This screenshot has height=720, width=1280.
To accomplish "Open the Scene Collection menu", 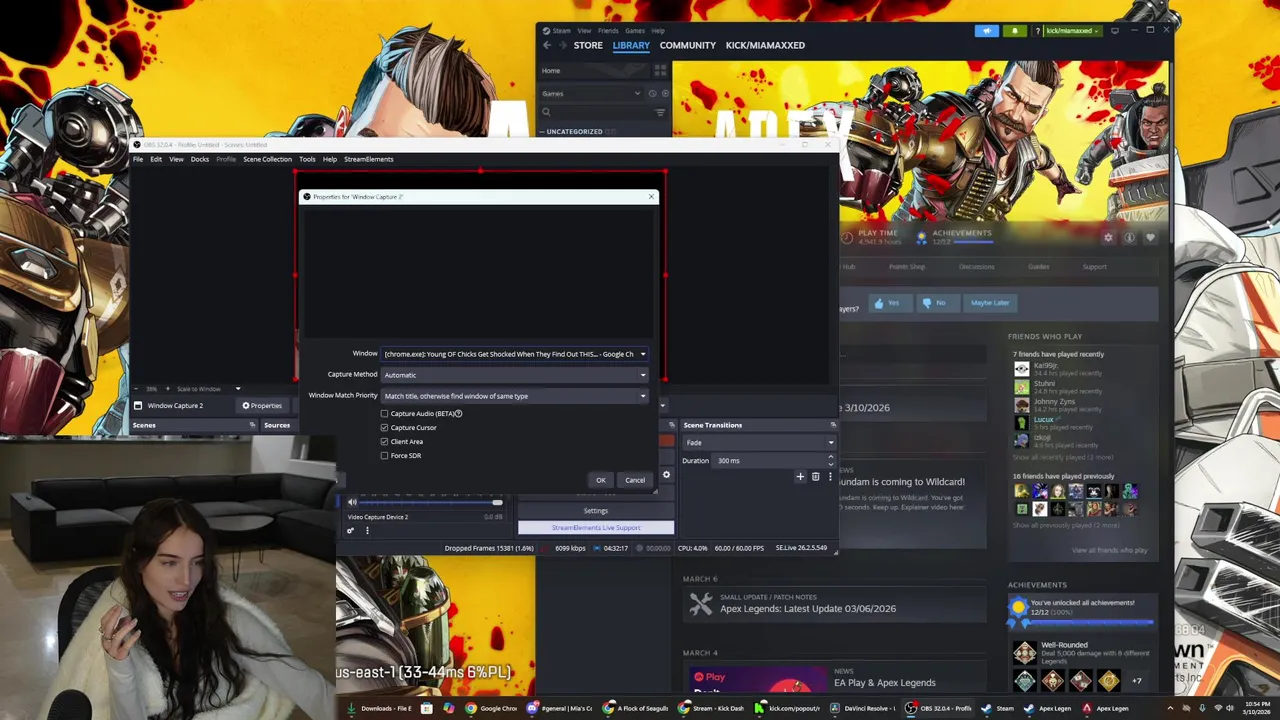I will click(267, 159).
